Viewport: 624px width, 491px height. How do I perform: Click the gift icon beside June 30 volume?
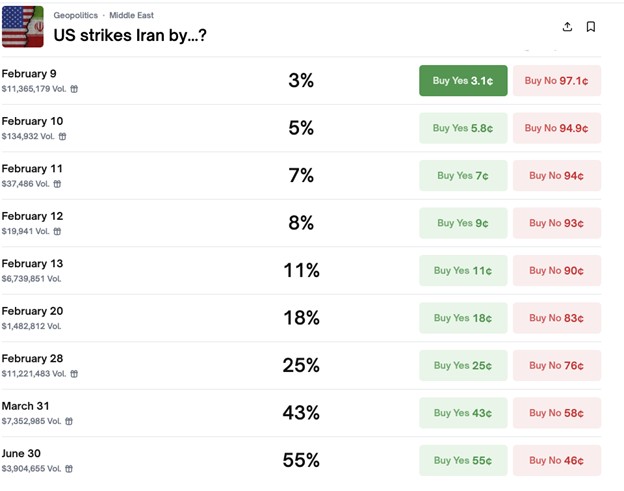pos(68,469)
